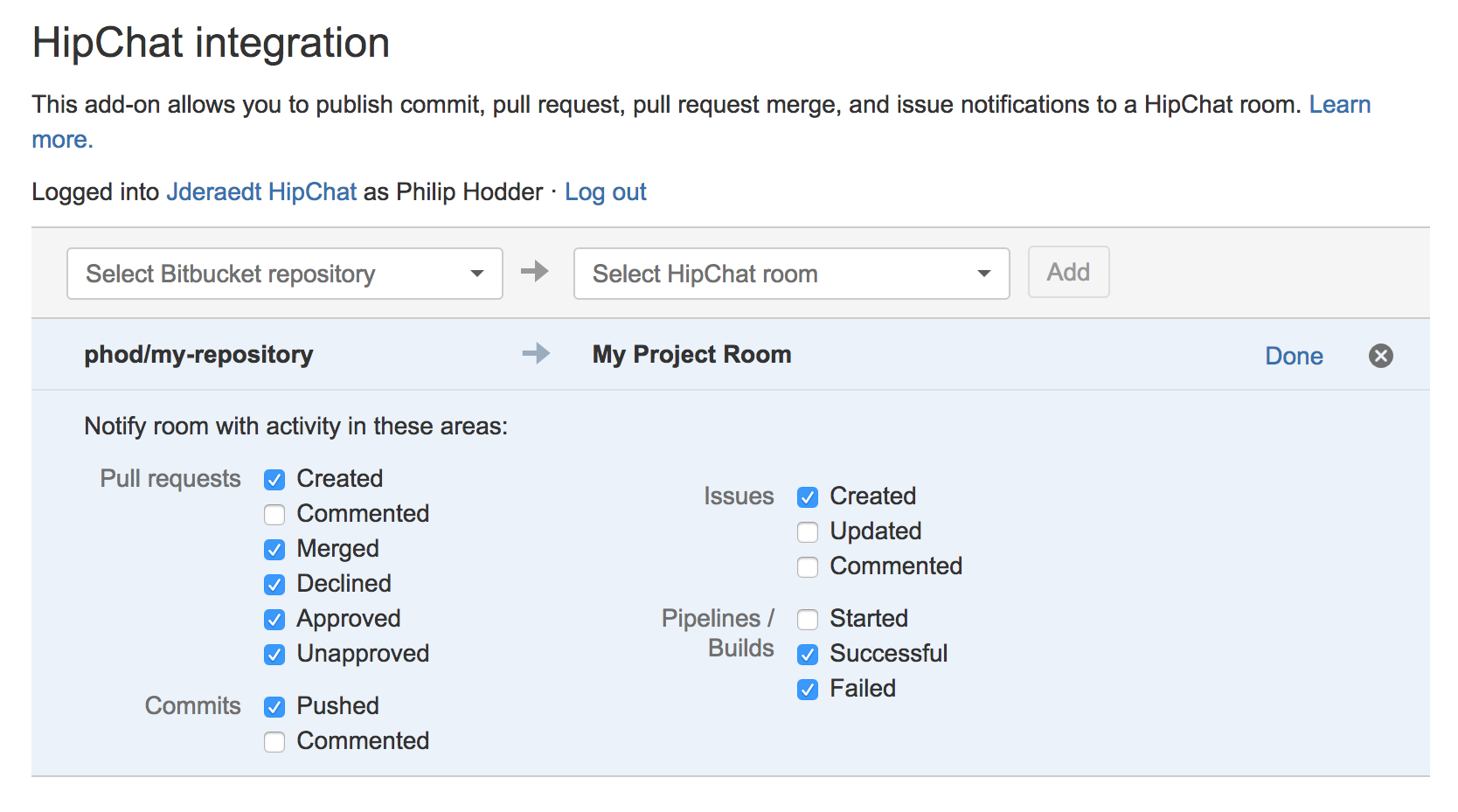Disable Commits Pushed notifications
The width and height of the screenshot is (1458, 812).
(x=274, y=707)
